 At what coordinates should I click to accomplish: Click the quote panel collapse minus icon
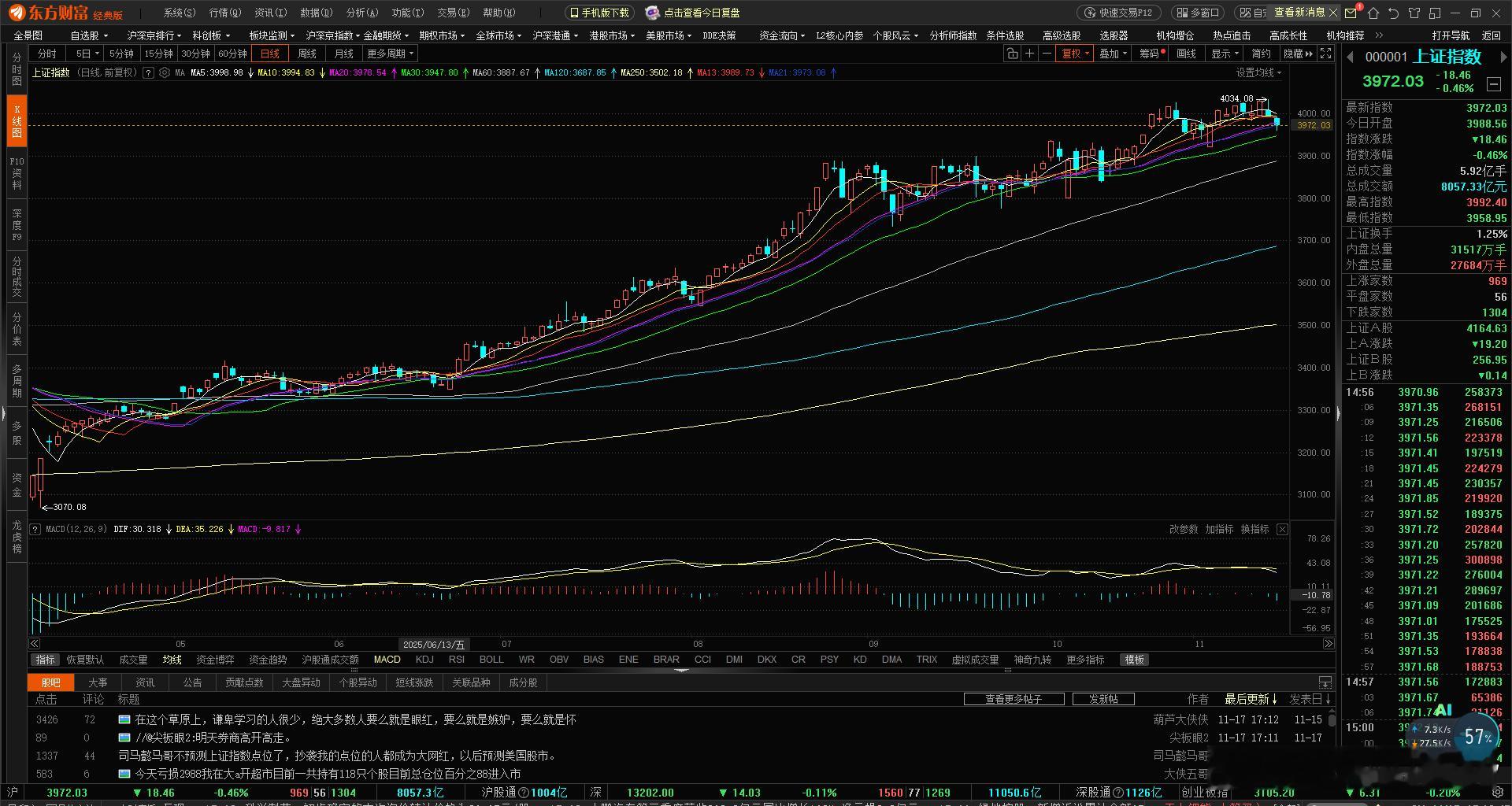pos(1493,83)
